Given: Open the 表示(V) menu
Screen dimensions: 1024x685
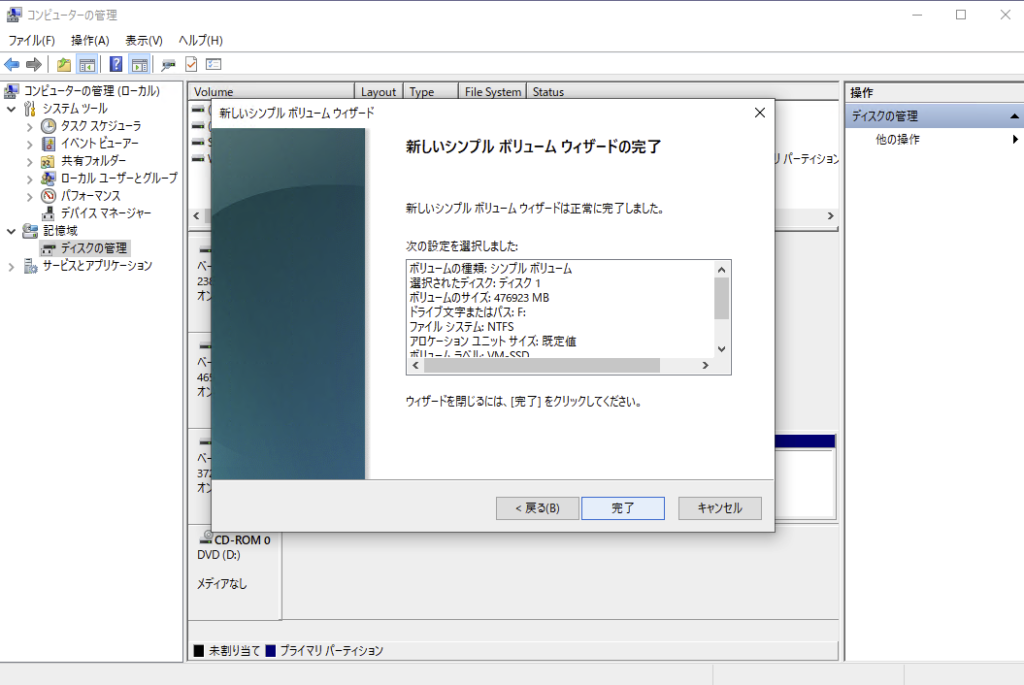Looking at the screenshot, I should pos(143,40).
